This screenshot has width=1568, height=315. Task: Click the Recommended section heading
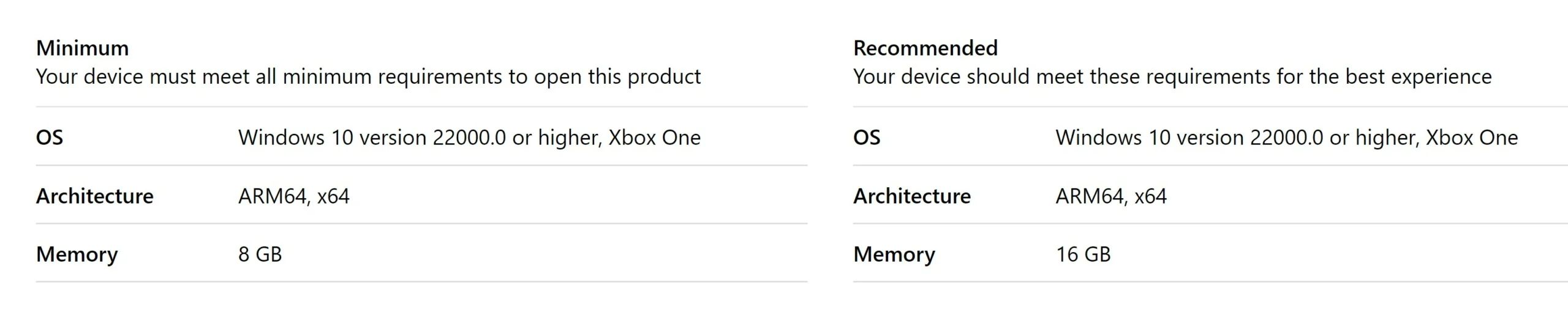[925, 48]
